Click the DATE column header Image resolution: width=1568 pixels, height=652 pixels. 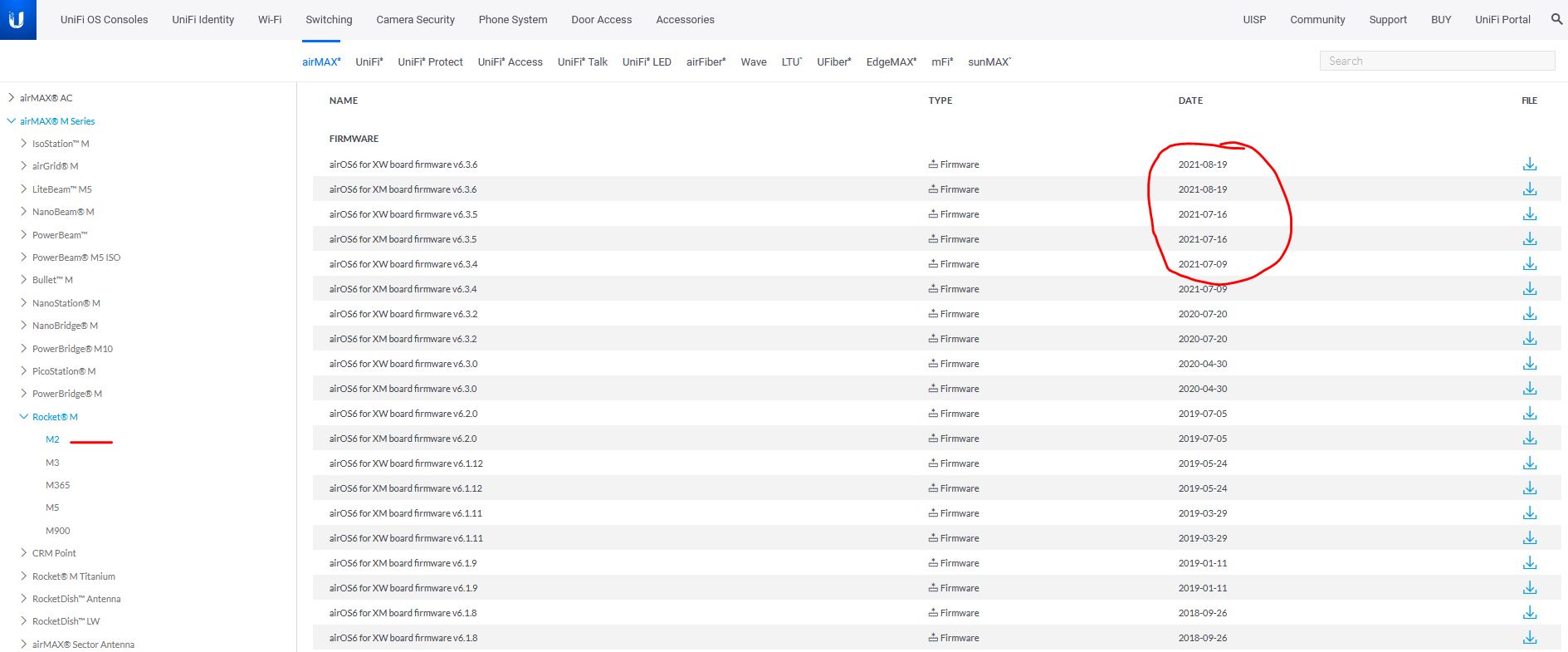tap(1190, 100)
